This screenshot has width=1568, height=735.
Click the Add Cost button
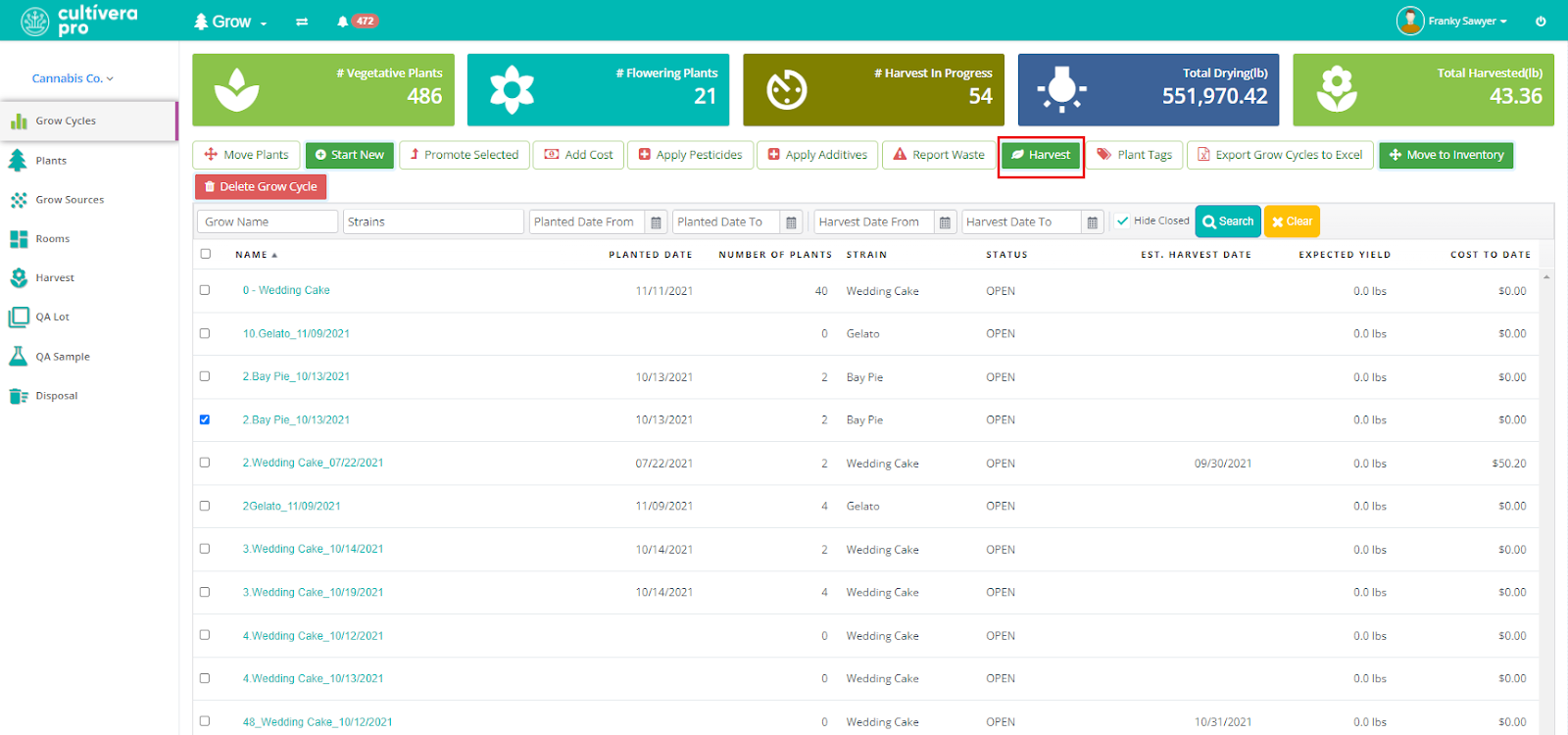pyautogui.click(x=578, y=155)
